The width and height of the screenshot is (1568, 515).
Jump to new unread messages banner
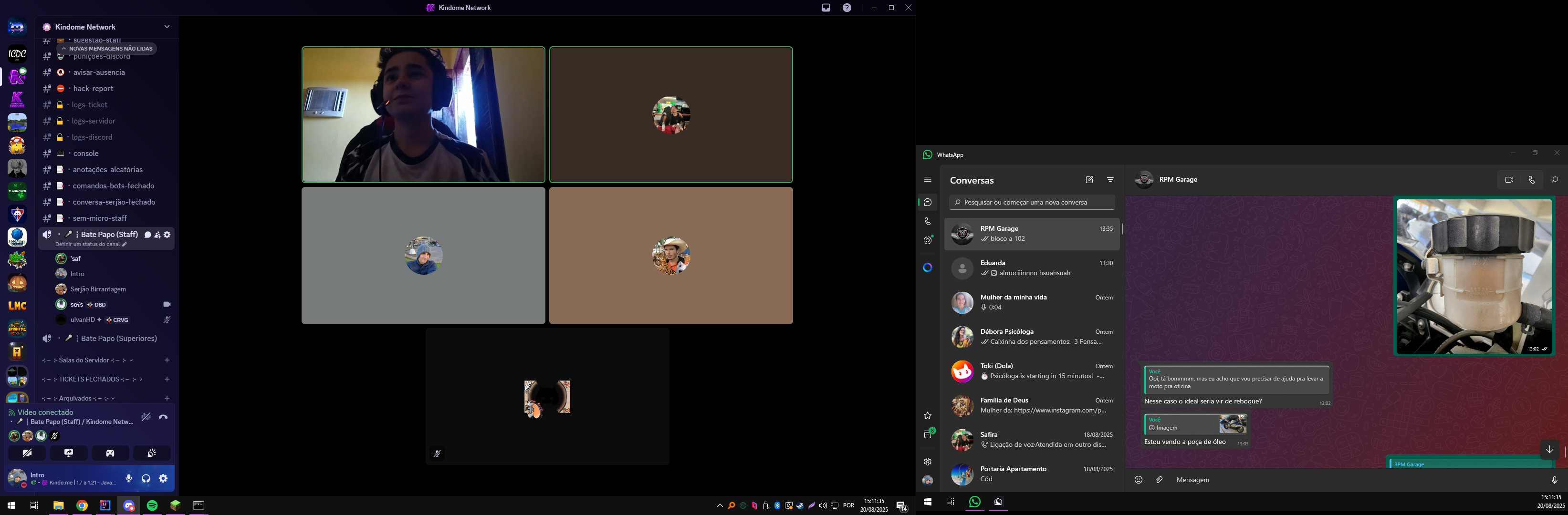coord(106,49)
